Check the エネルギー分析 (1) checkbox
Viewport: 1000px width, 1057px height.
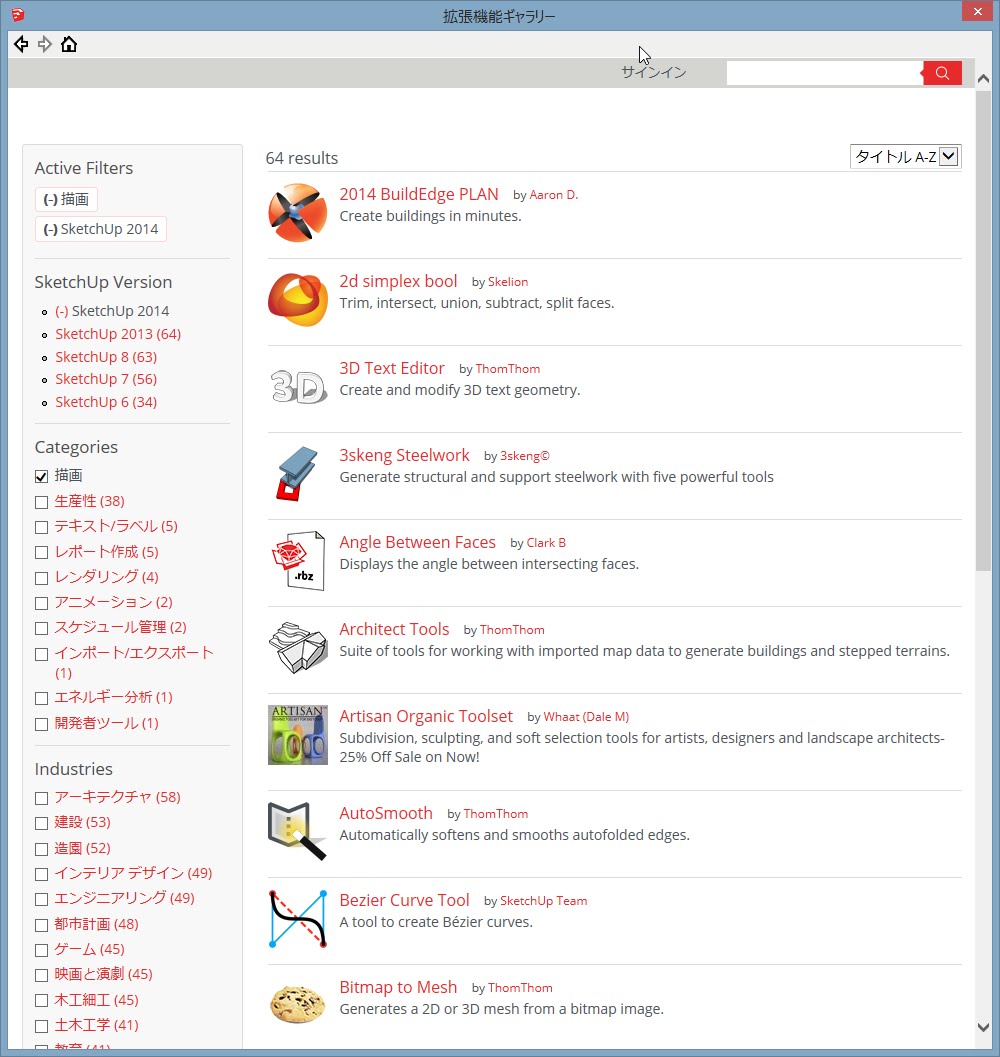tap(42, 698)
